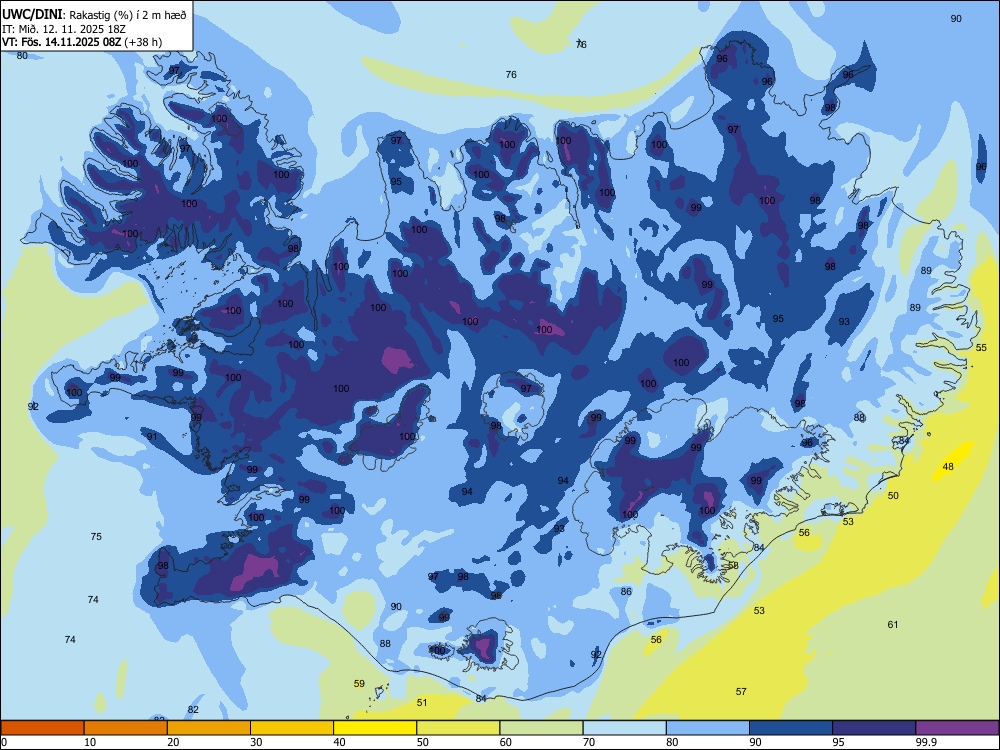This screenshot has width=1000, height=750.
Task: Click the '86' humidity value on the map
Action: [626, 592]
